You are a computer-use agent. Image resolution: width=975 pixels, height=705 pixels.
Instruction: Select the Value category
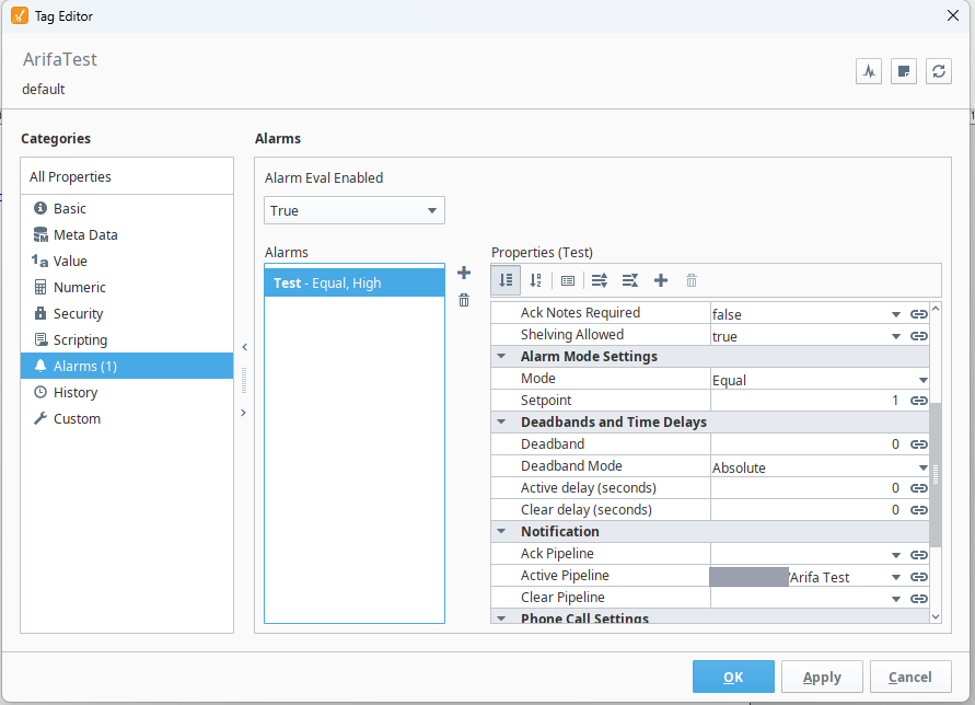[127, 261]
